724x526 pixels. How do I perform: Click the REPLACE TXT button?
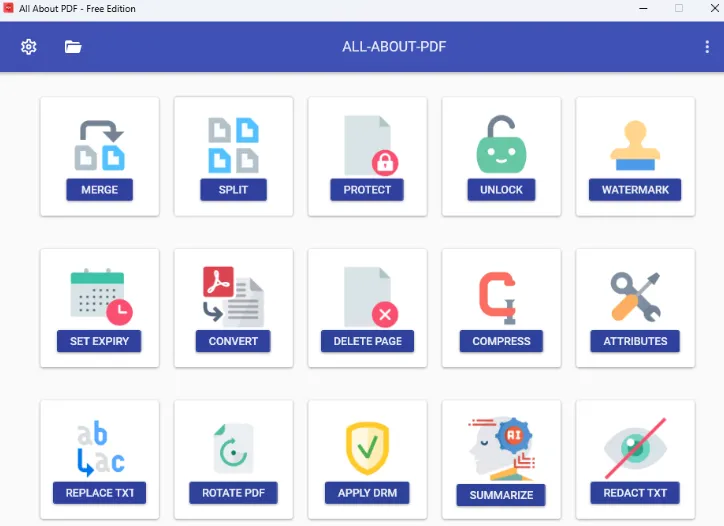pos(100,493)
